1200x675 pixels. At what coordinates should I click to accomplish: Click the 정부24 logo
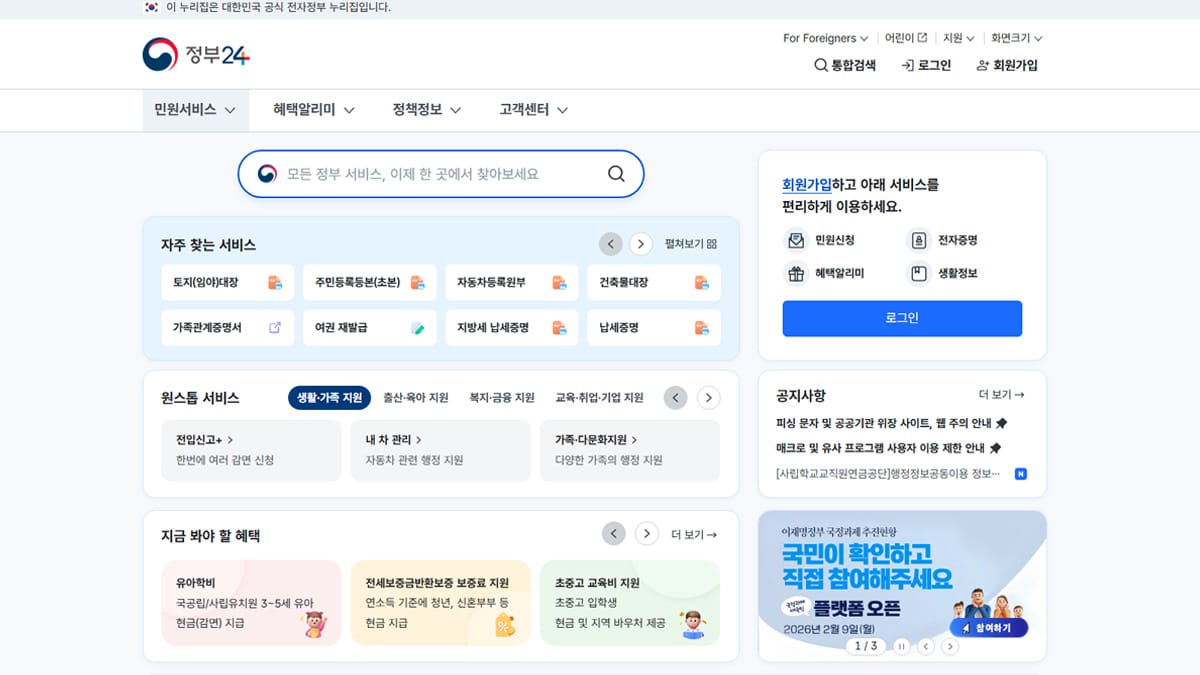click(x=196, y=54)
